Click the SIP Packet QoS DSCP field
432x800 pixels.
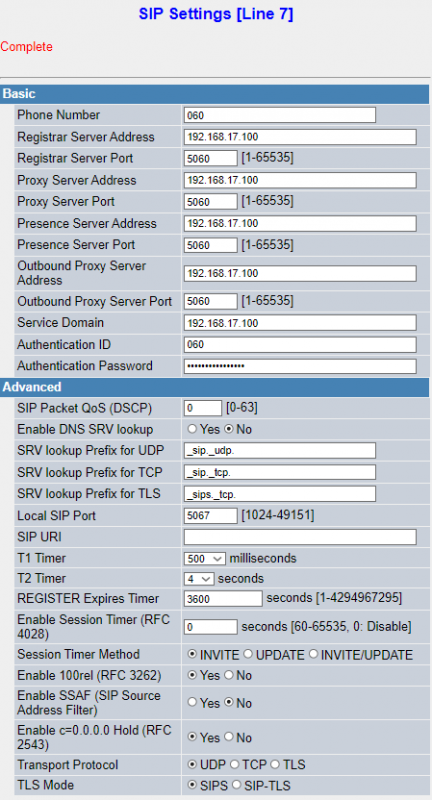point(203,408)
